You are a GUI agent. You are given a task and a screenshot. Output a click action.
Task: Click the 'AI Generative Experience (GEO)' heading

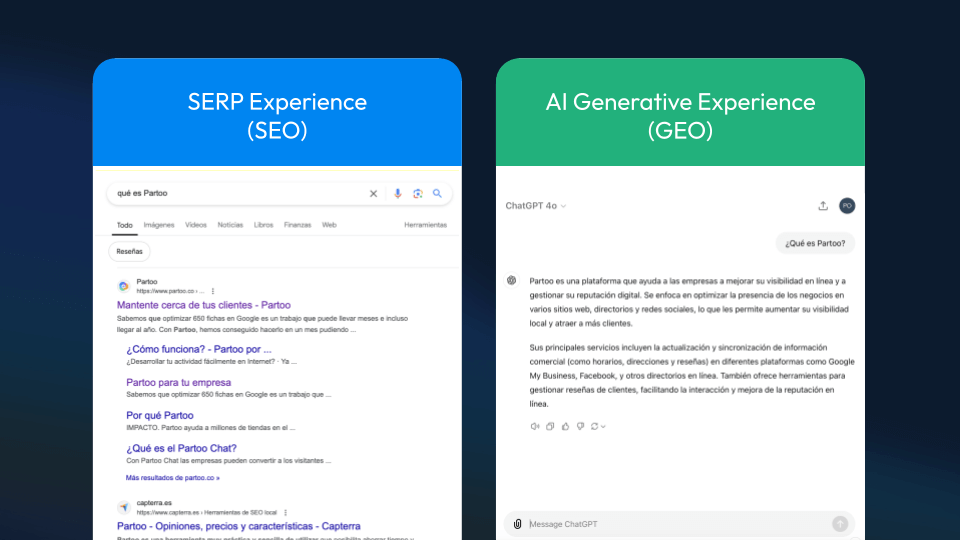(680, 116)
